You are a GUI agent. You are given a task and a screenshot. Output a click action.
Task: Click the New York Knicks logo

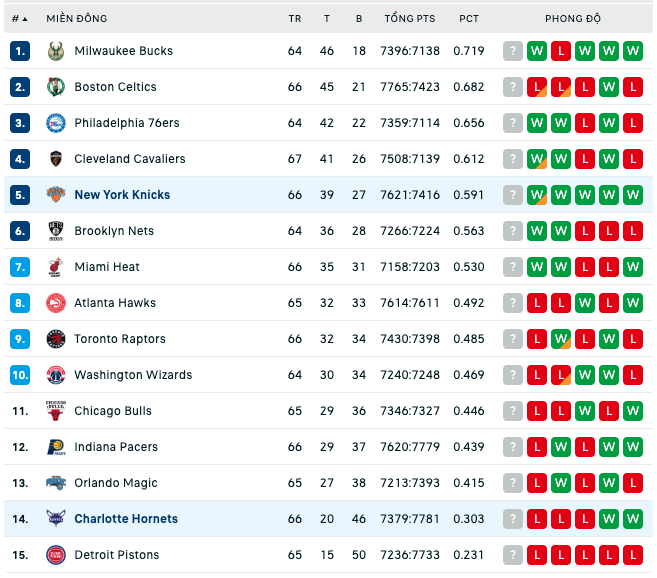pos(56,195)
